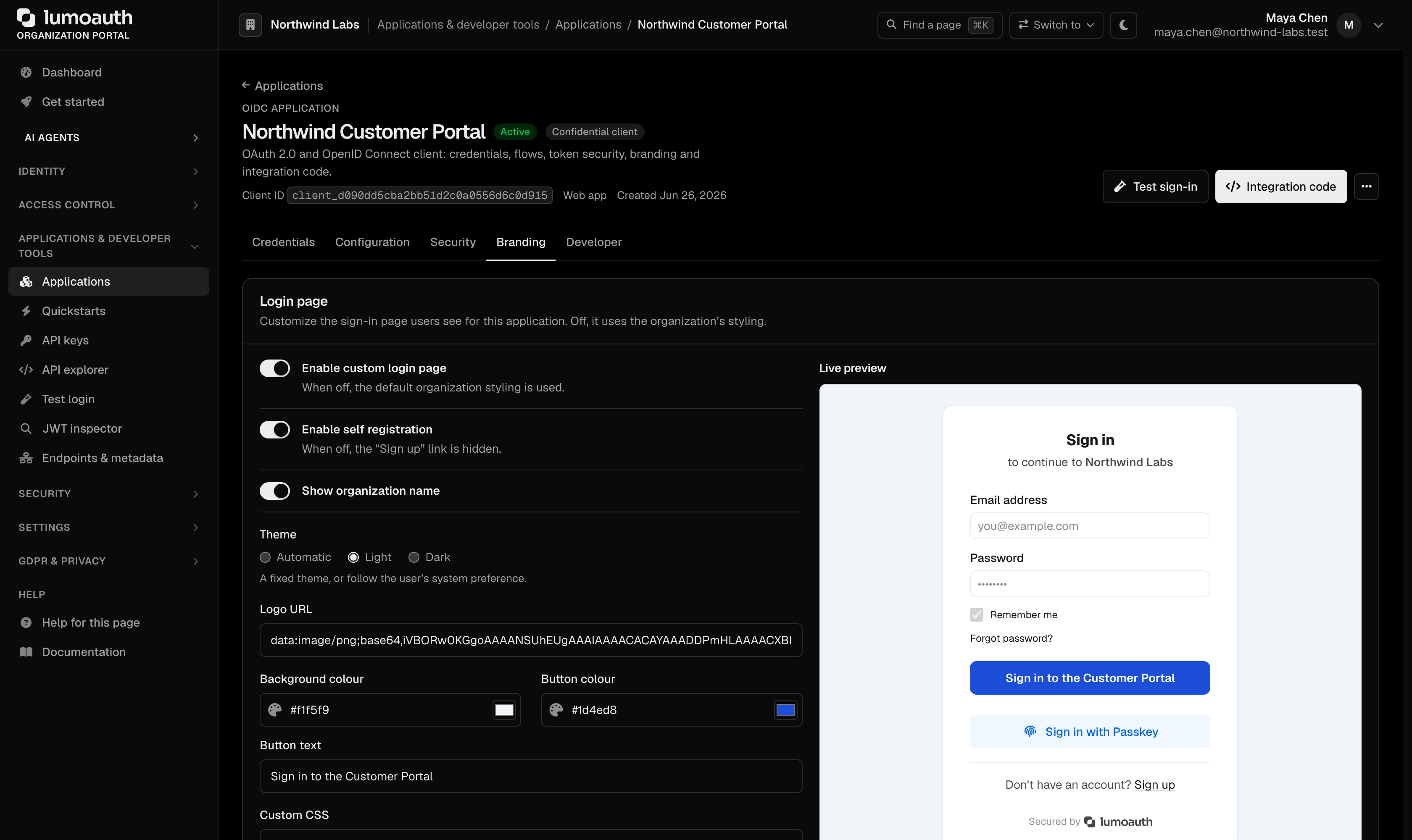Viewport: 1412px width, 840px height.
Task: Click the code icon on Integration code
Action: [1233, 186]
